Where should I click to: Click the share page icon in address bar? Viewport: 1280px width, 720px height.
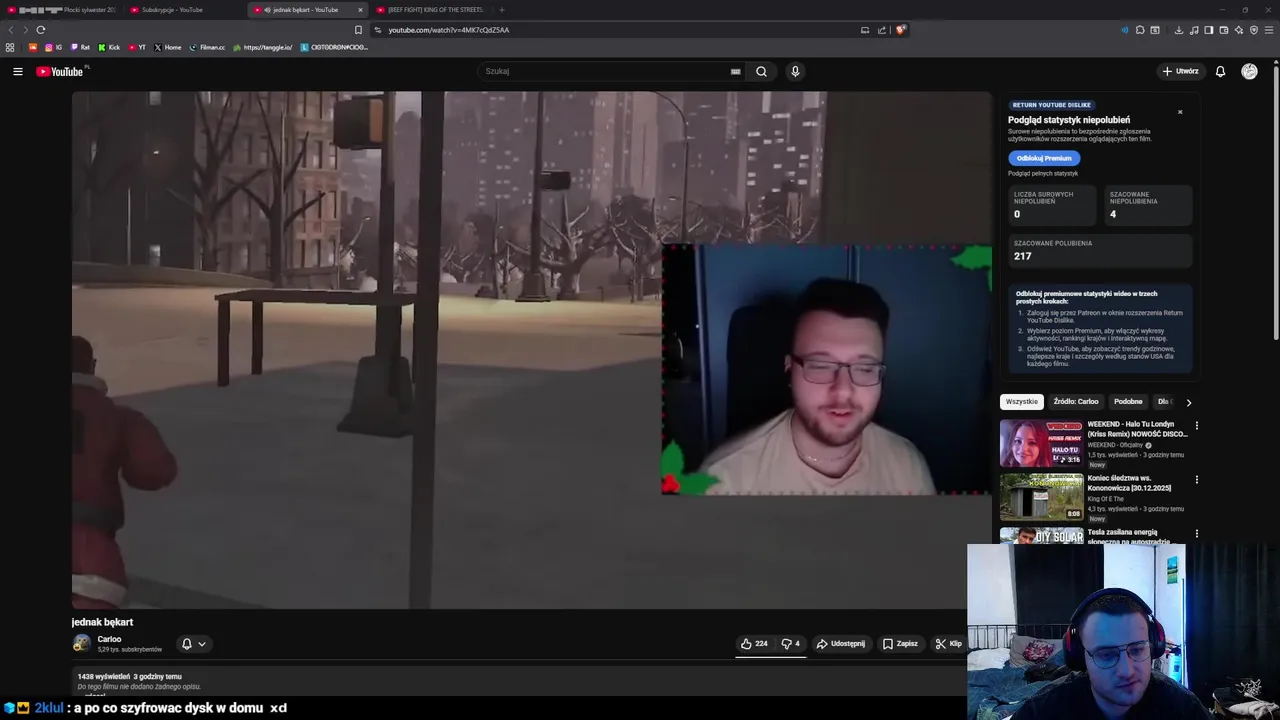882,30
